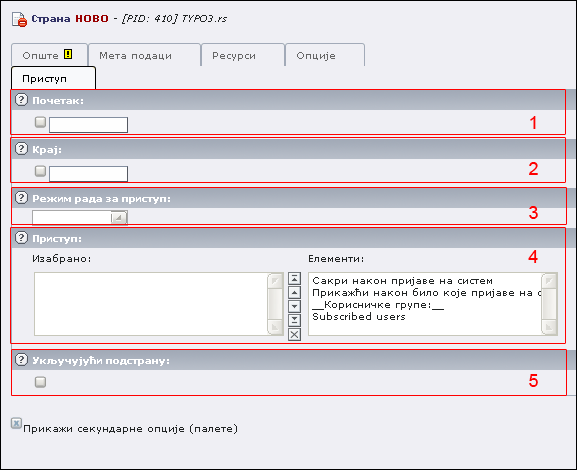Screen dimensions: 577x470
Task: Click the help icon beside Приступ header
Action: (21, 238)
